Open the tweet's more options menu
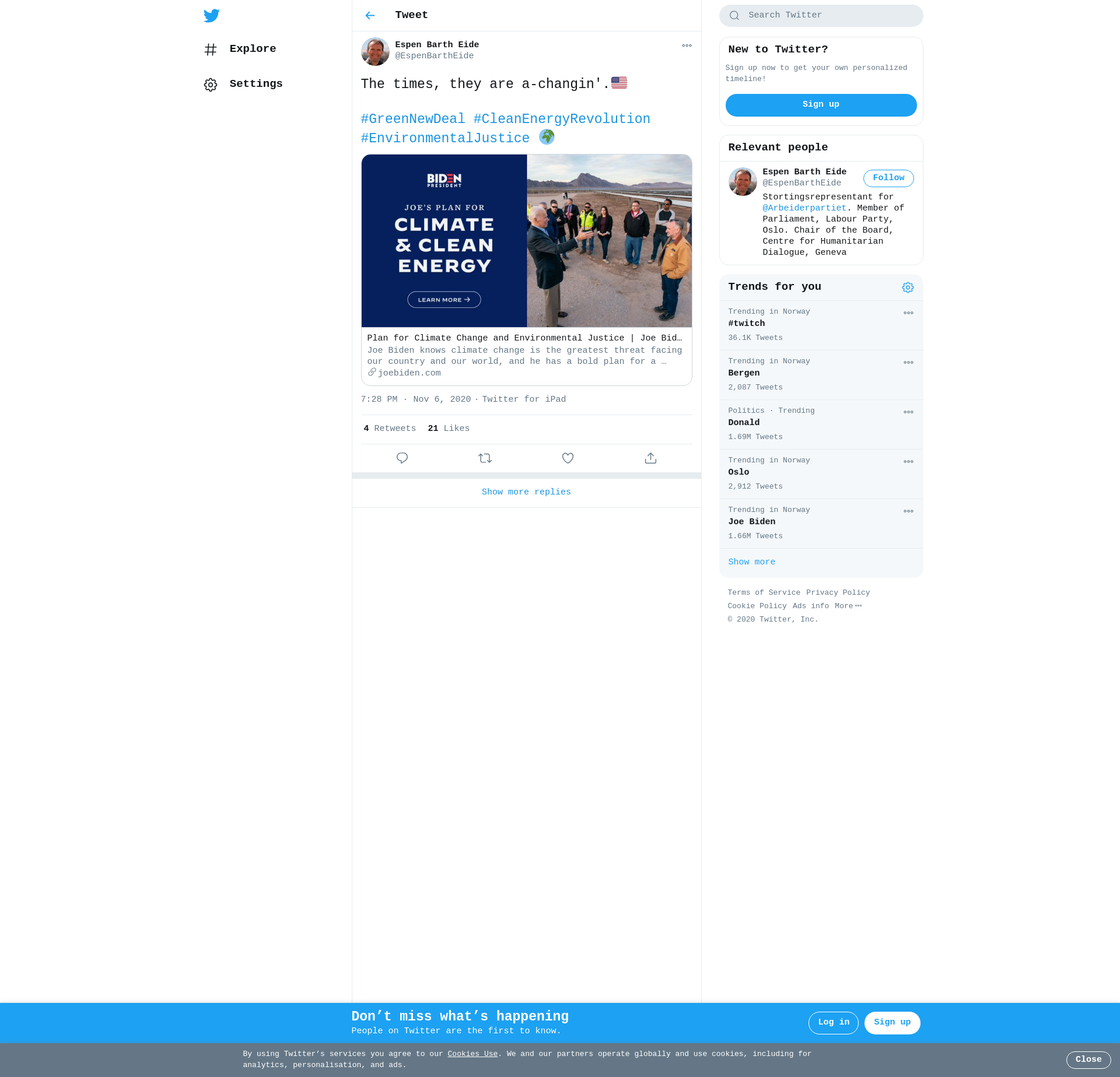The width and height of the screenshot is (1120, 1077). (x=687, y=45)
